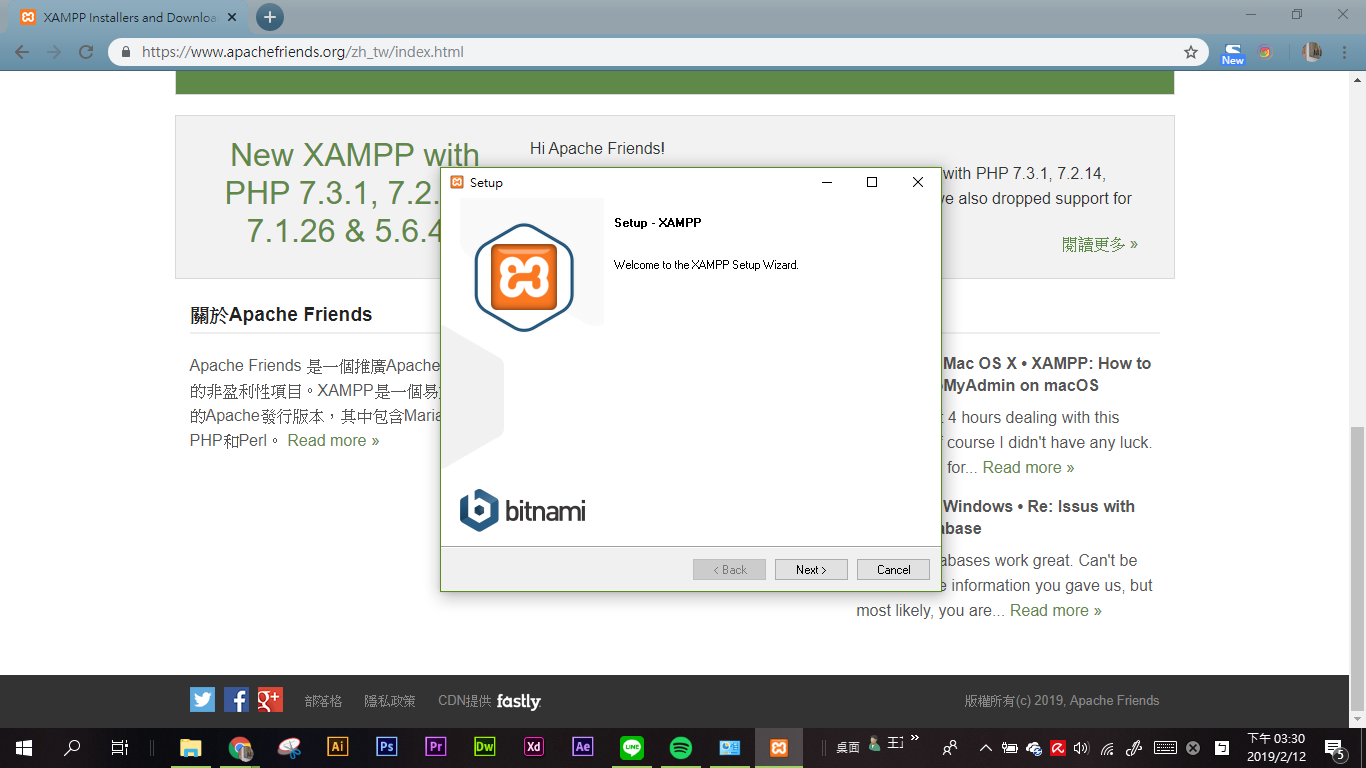Click Chrome's forward navigation arrow
Viewport: 1366px width, 768px height.
(x=54, y=52)
